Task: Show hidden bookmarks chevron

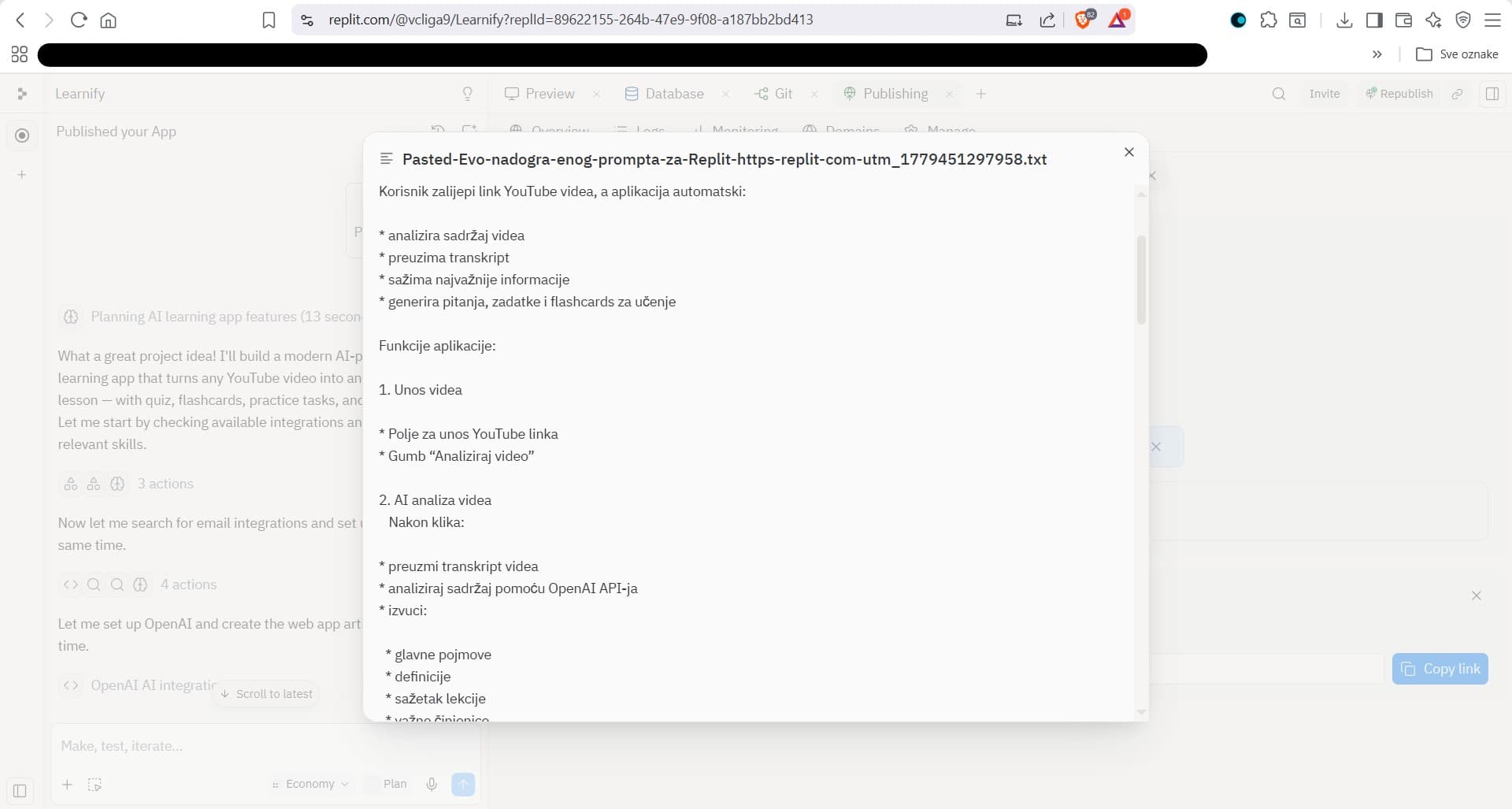Action: [1377, 54]
